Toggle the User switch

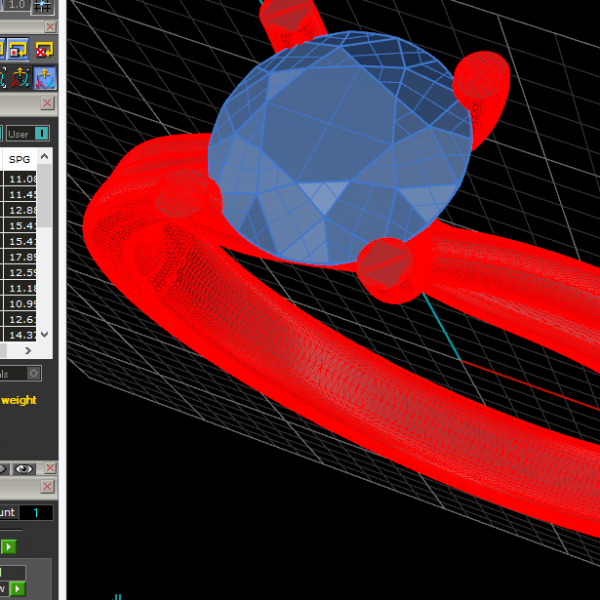tap(41, 133)
